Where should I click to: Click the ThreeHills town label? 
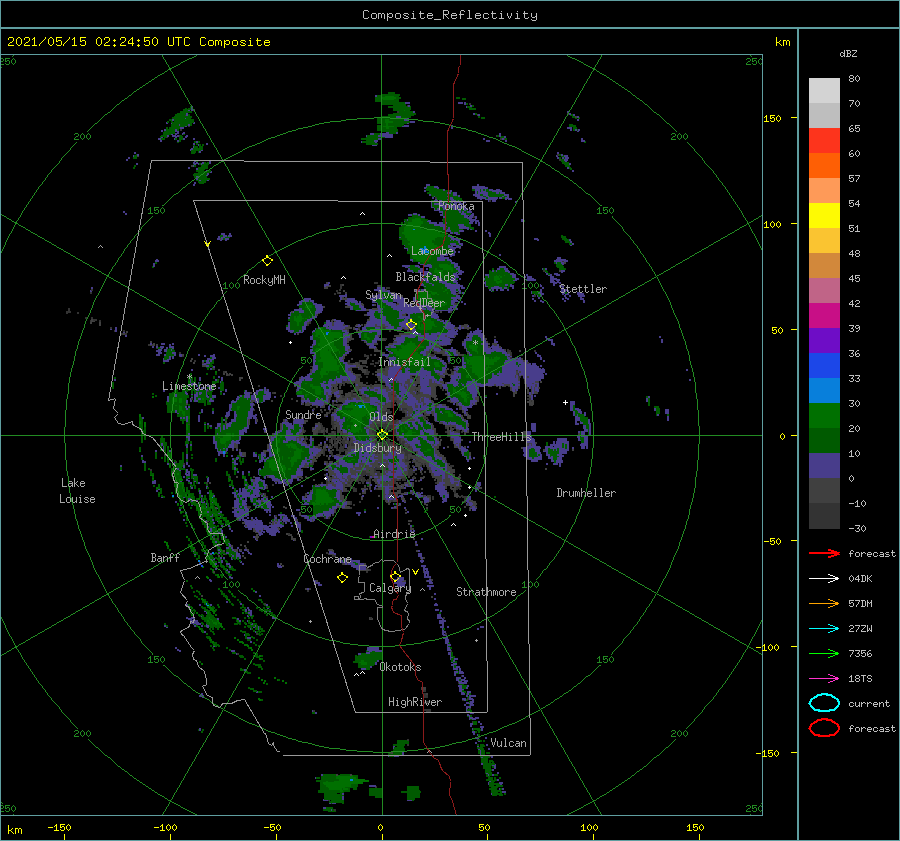501,437
